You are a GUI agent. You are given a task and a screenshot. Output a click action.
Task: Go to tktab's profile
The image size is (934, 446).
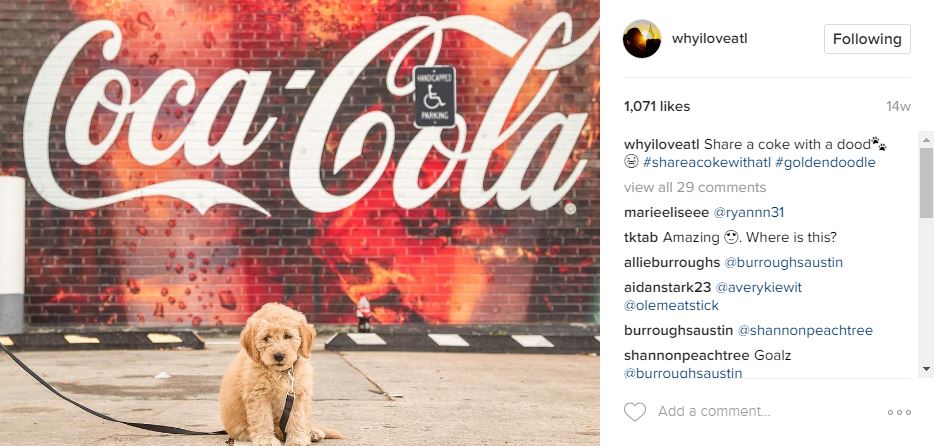click(641, 237)
